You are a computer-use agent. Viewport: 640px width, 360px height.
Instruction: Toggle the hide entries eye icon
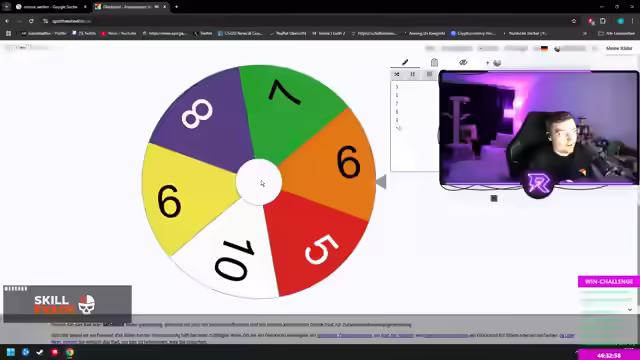point(463,62)
